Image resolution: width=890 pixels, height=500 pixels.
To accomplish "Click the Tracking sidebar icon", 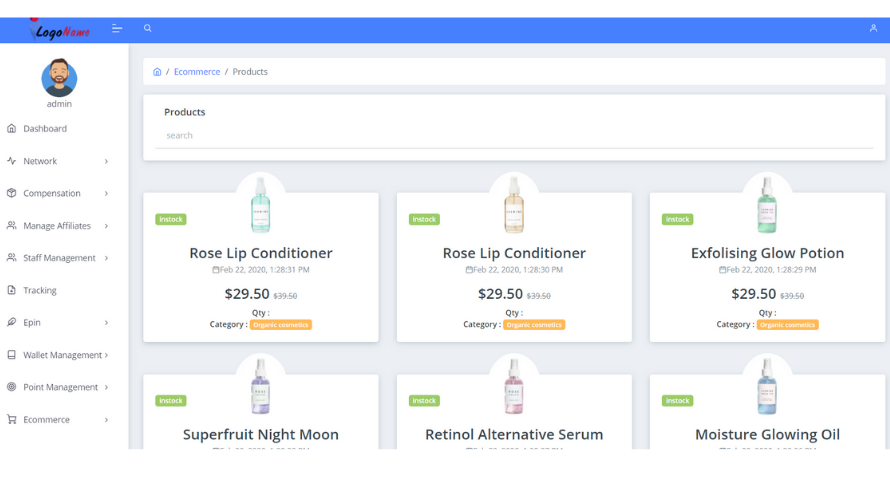I will 12,291.
